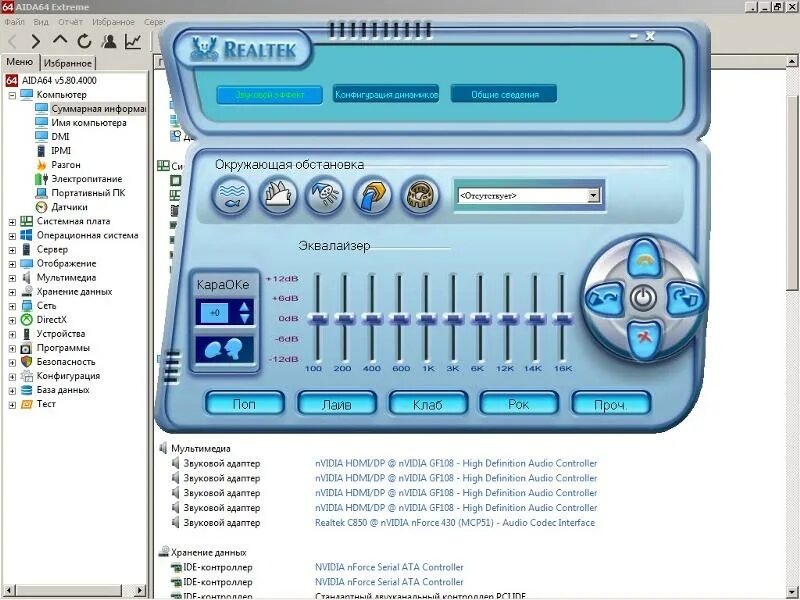Viewport: 800px width, 600px height.
Task: Choose the opera house environment icon
Action: point(278,195)
